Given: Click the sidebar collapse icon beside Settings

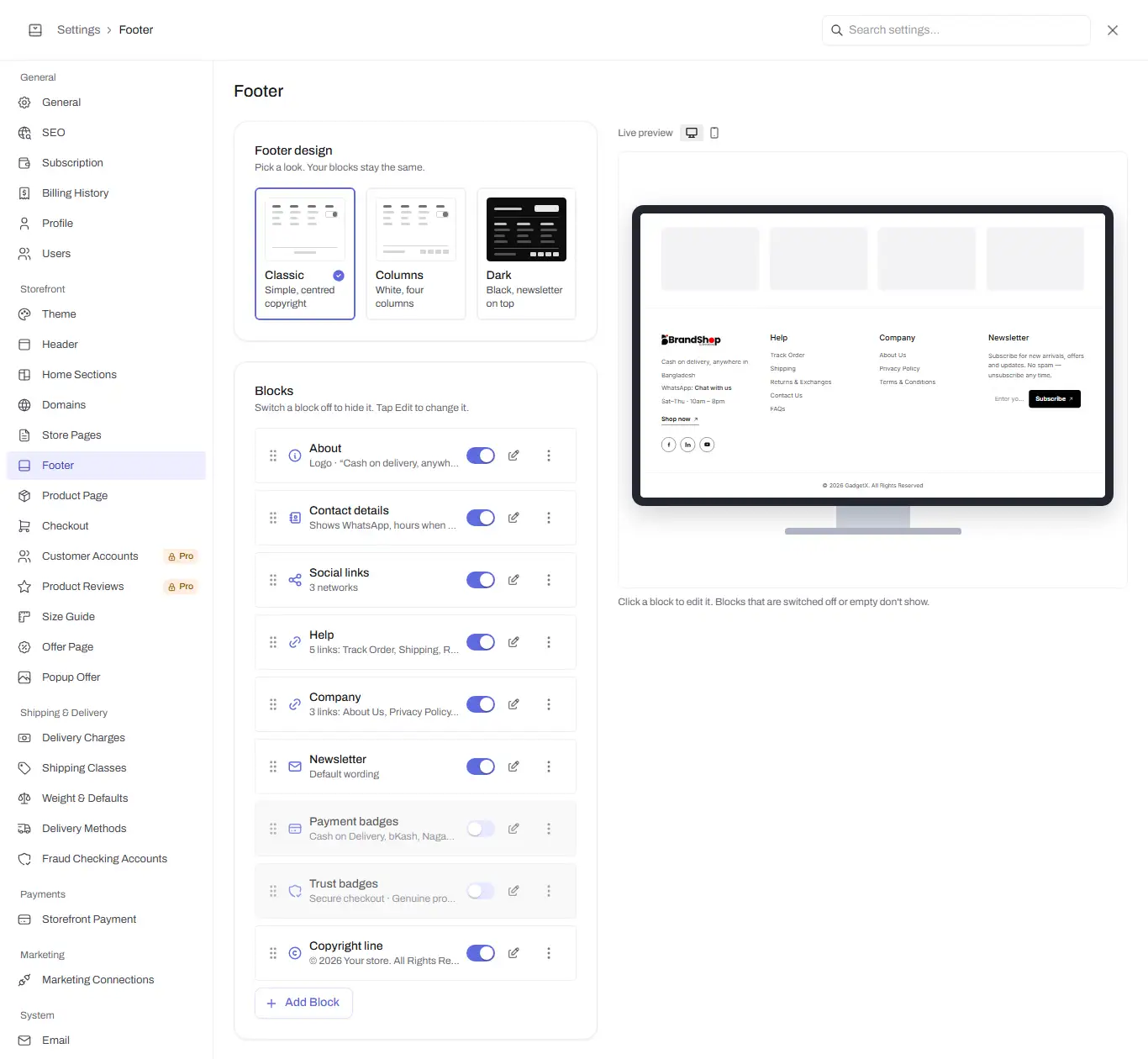Looking at the screenshot, I should (x=35, y=29).
